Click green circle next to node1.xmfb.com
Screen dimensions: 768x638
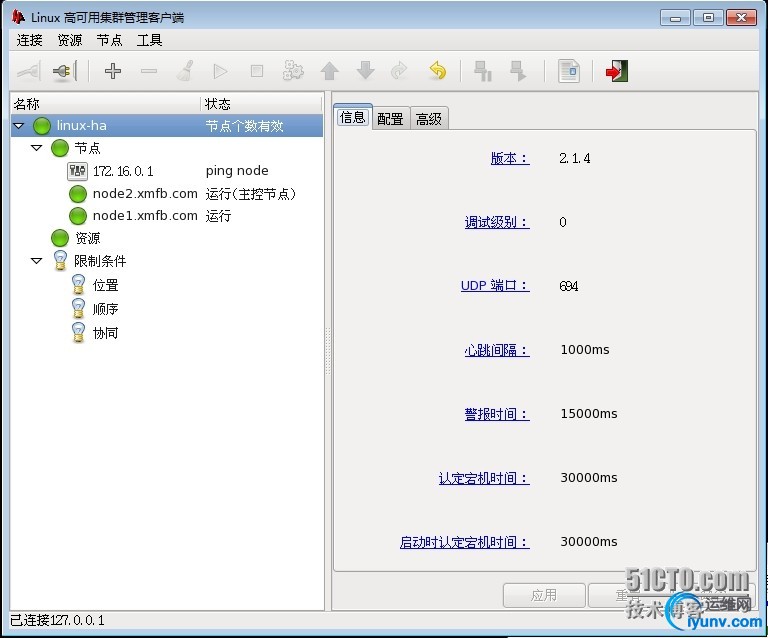77,216
